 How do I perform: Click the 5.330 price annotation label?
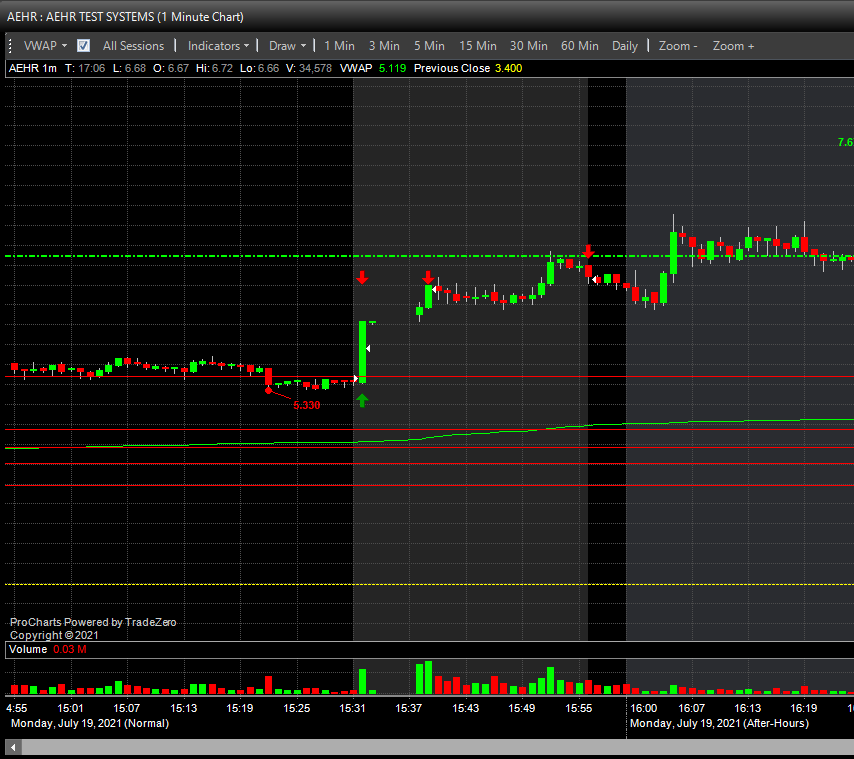(307, 405)
